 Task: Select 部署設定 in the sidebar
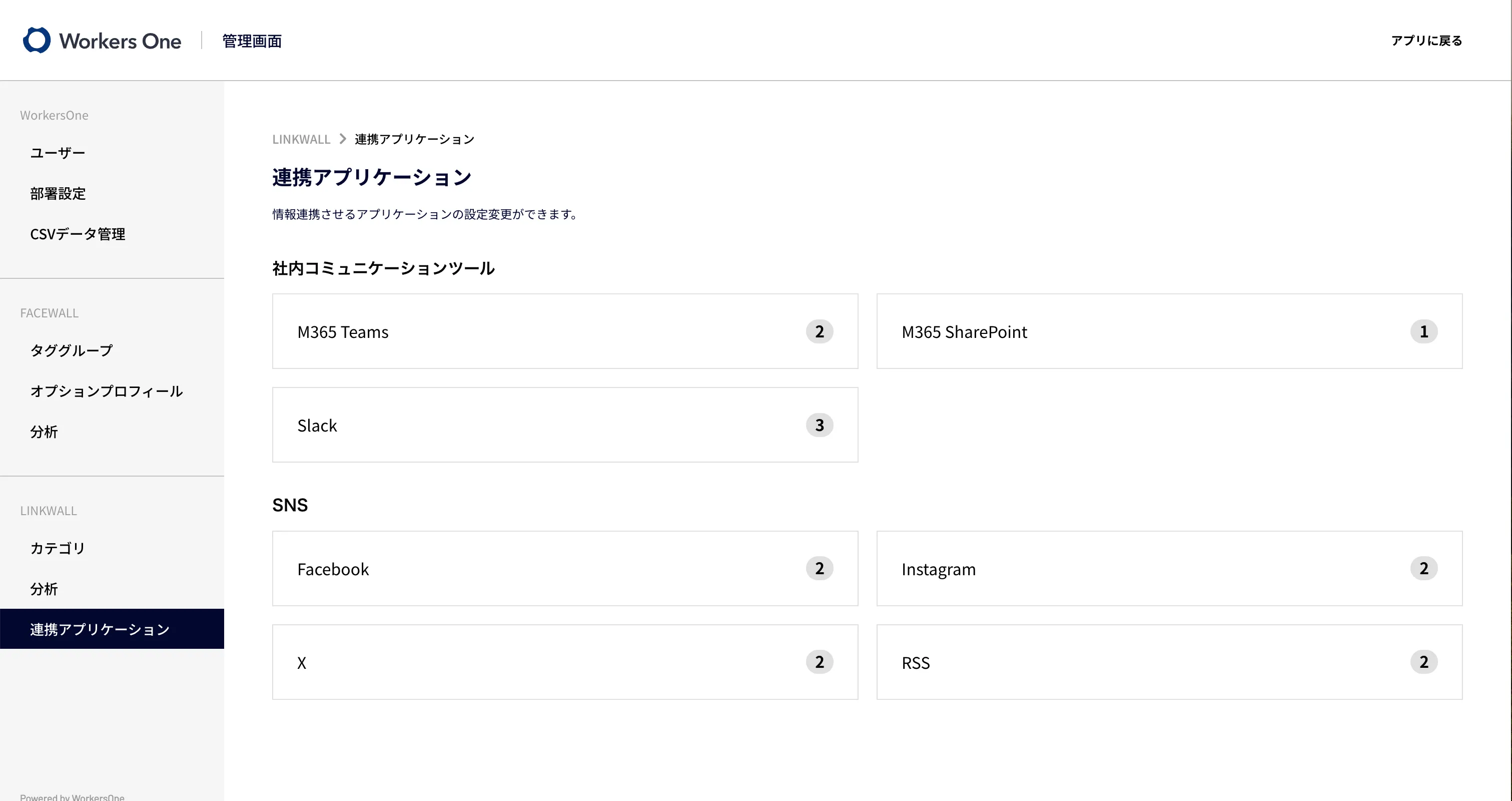(58, 193)
